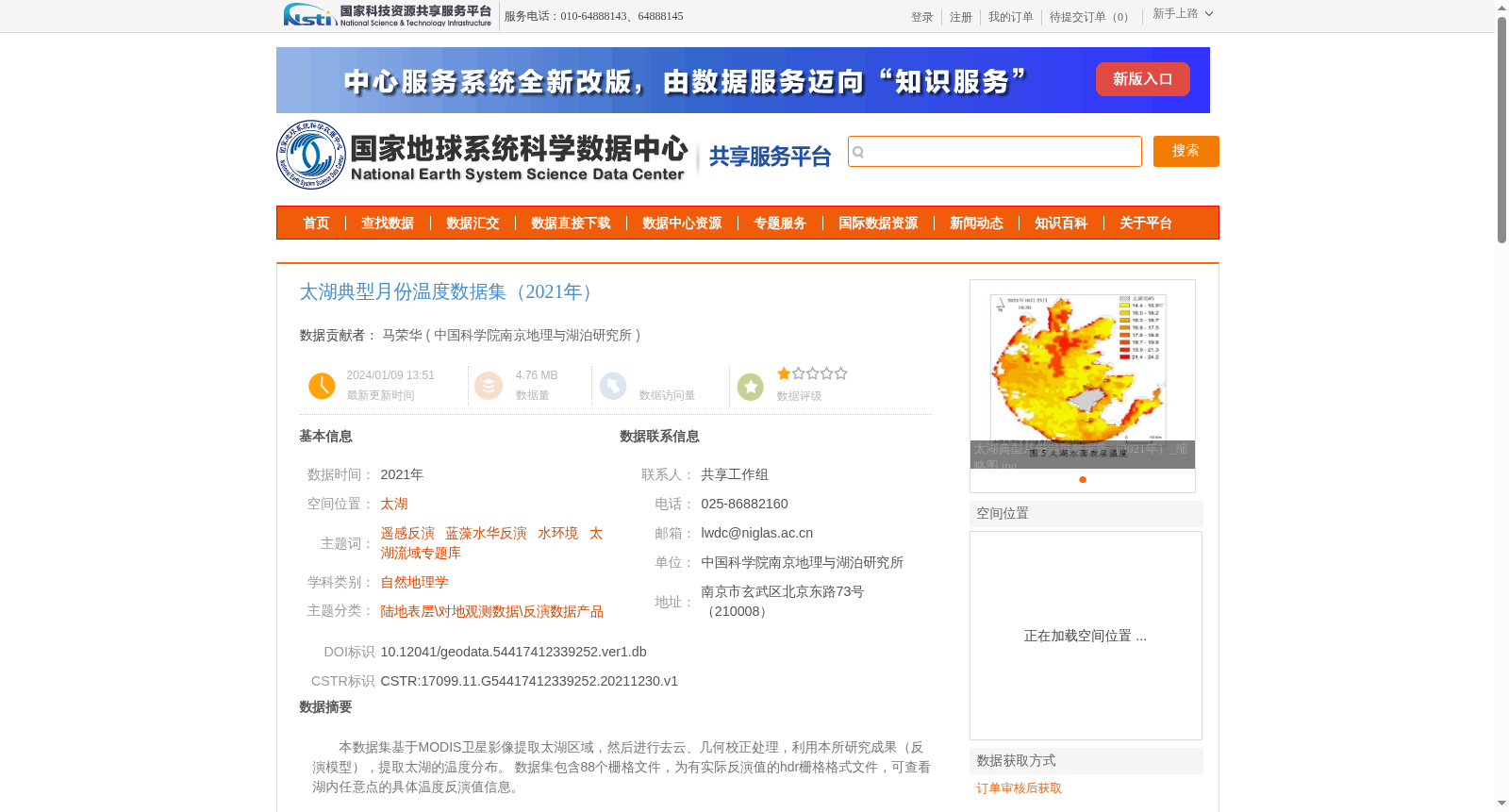This screenshot has width=1509, height=812.
Task: Click the 空间位置 panel header
Action: point(1086,513)
